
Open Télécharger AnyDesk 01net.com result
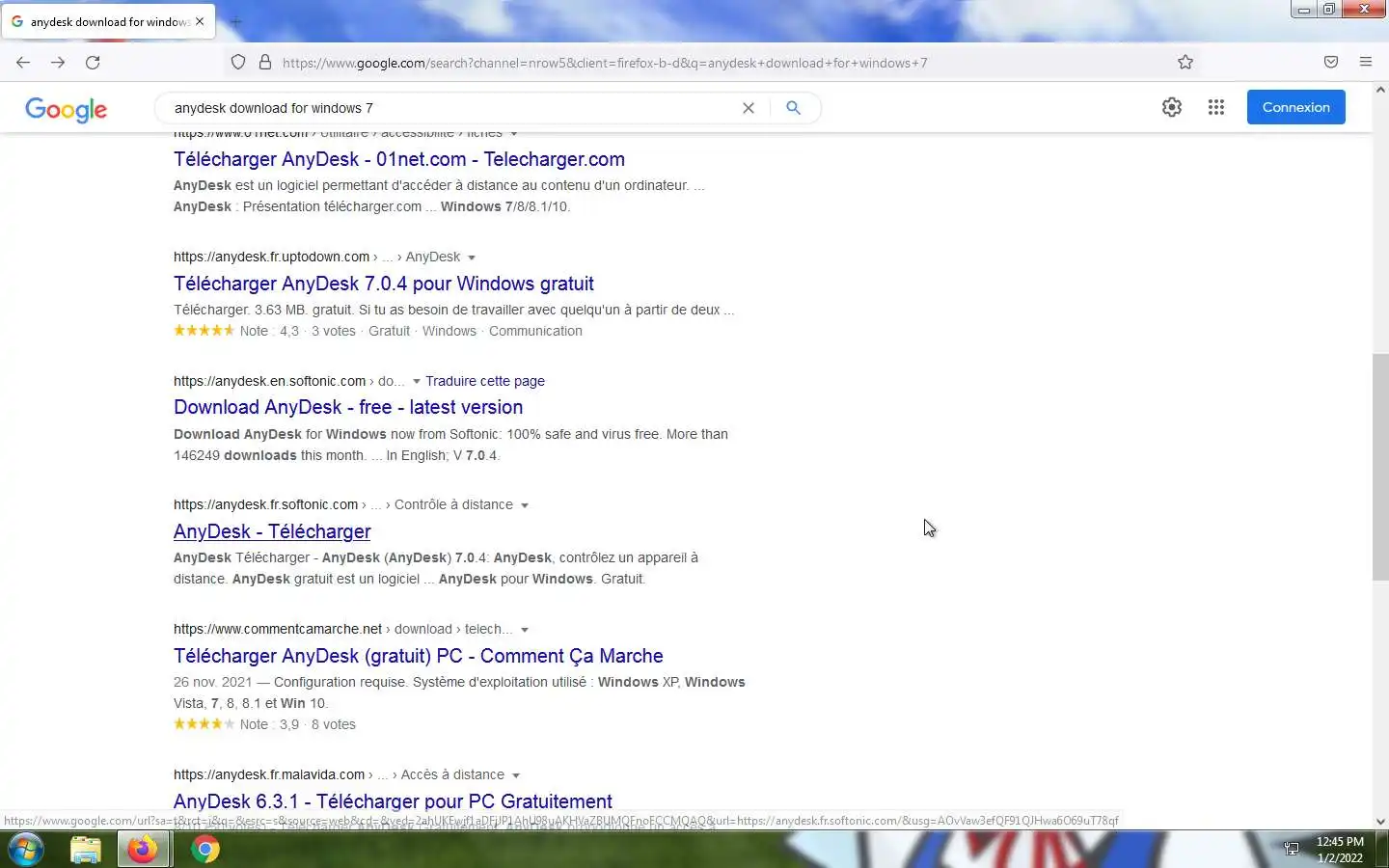(399, 159)
